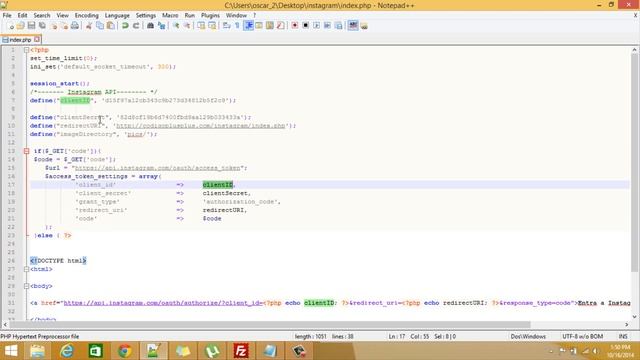
Task: Open FileZilla from the taskbar
Action: [x=241, y=351]
